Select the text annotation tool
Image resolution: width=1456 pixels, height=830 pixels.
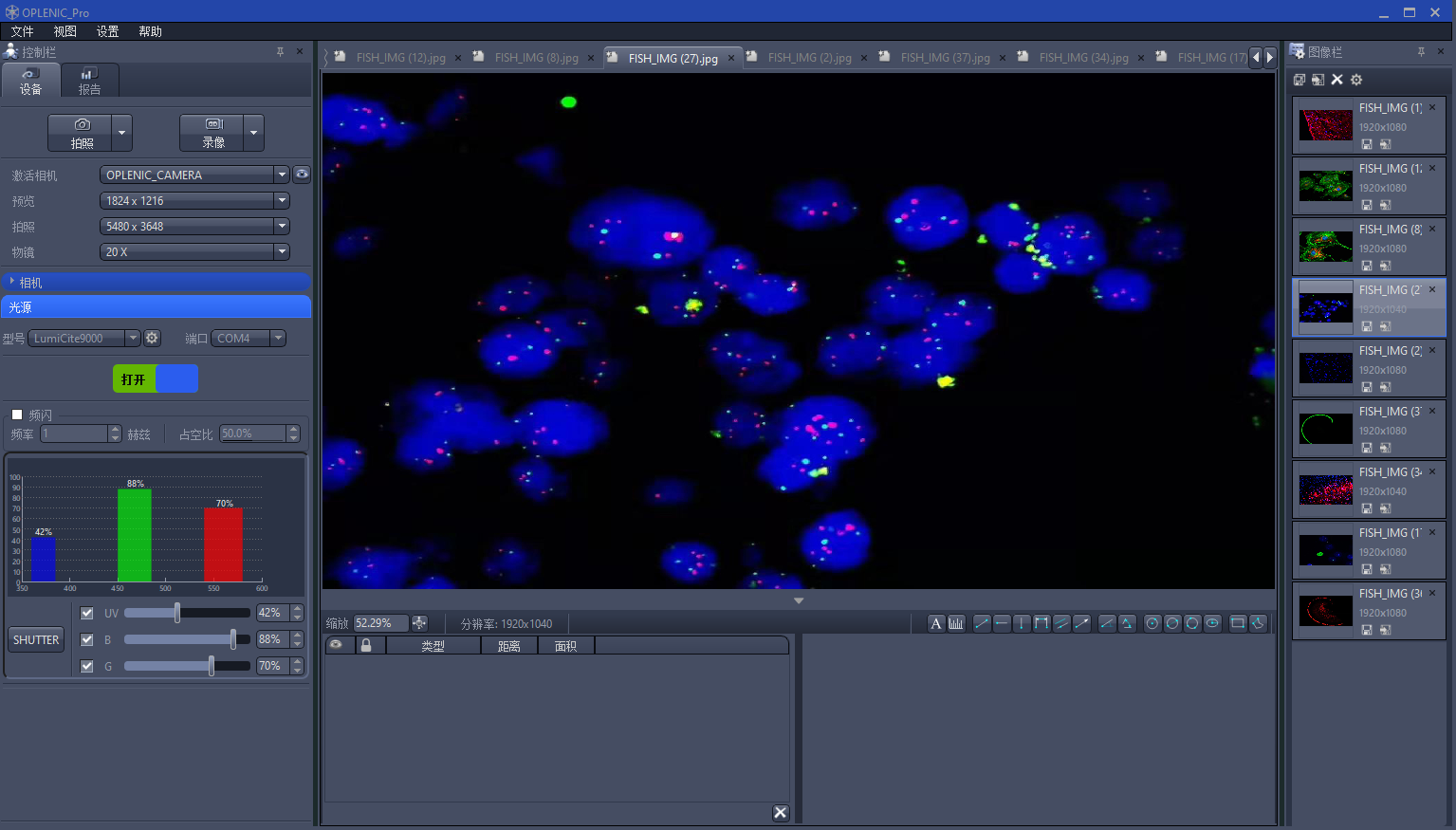[936, 623]
